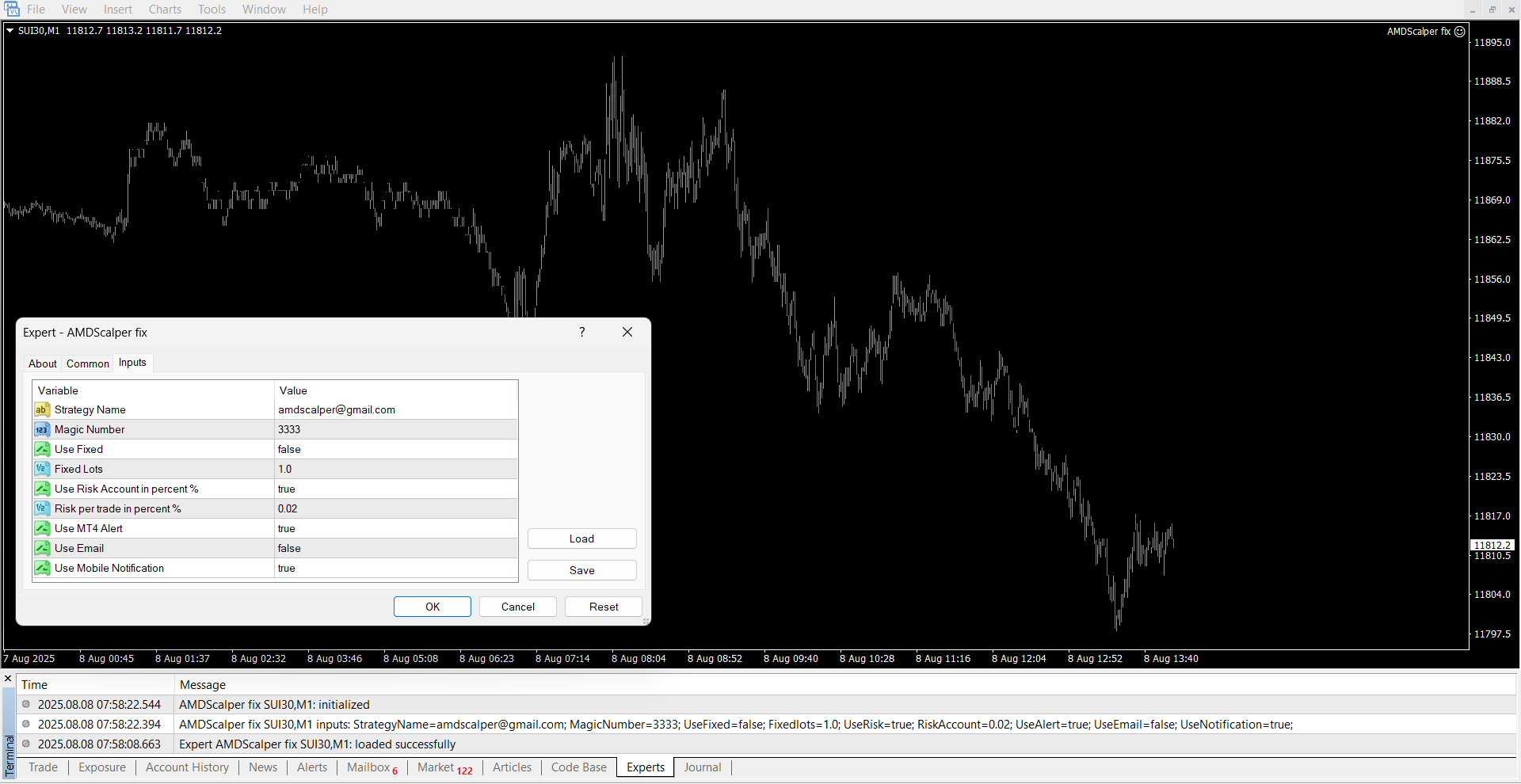Open the Use Email value dropdown
Viewport: 1521px width, 784px height.
coord(395,548)
